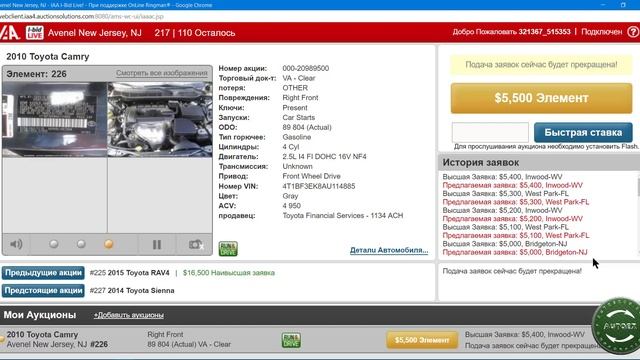Click the IAA logo in header
This screenshot has width=640, height=360.
pyautogui.click(x=10, y=33)
